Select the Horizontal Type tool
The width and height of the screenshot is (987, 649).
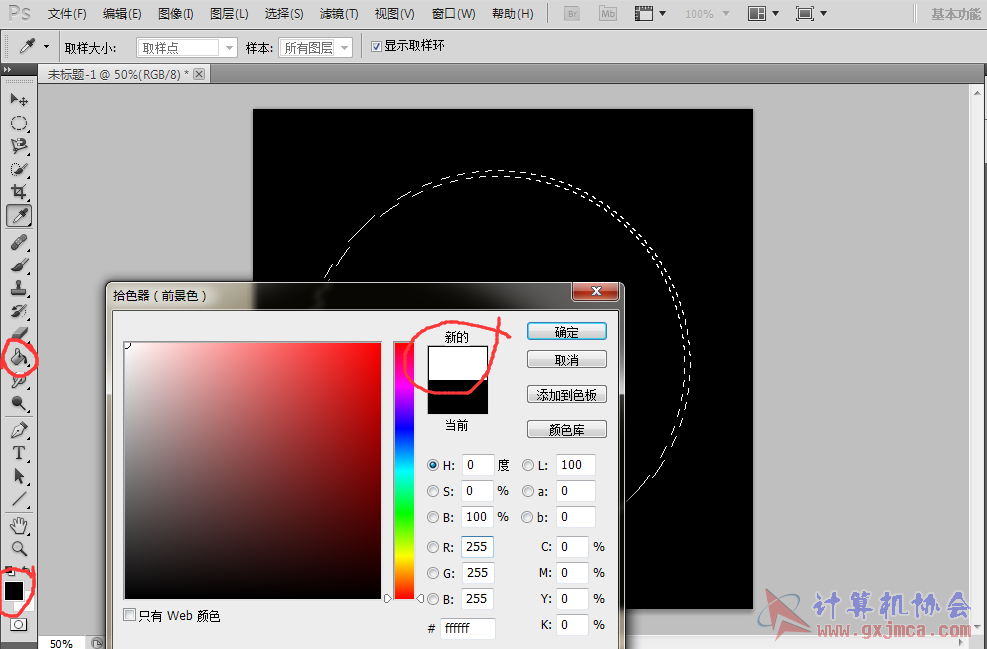point(19,453)
